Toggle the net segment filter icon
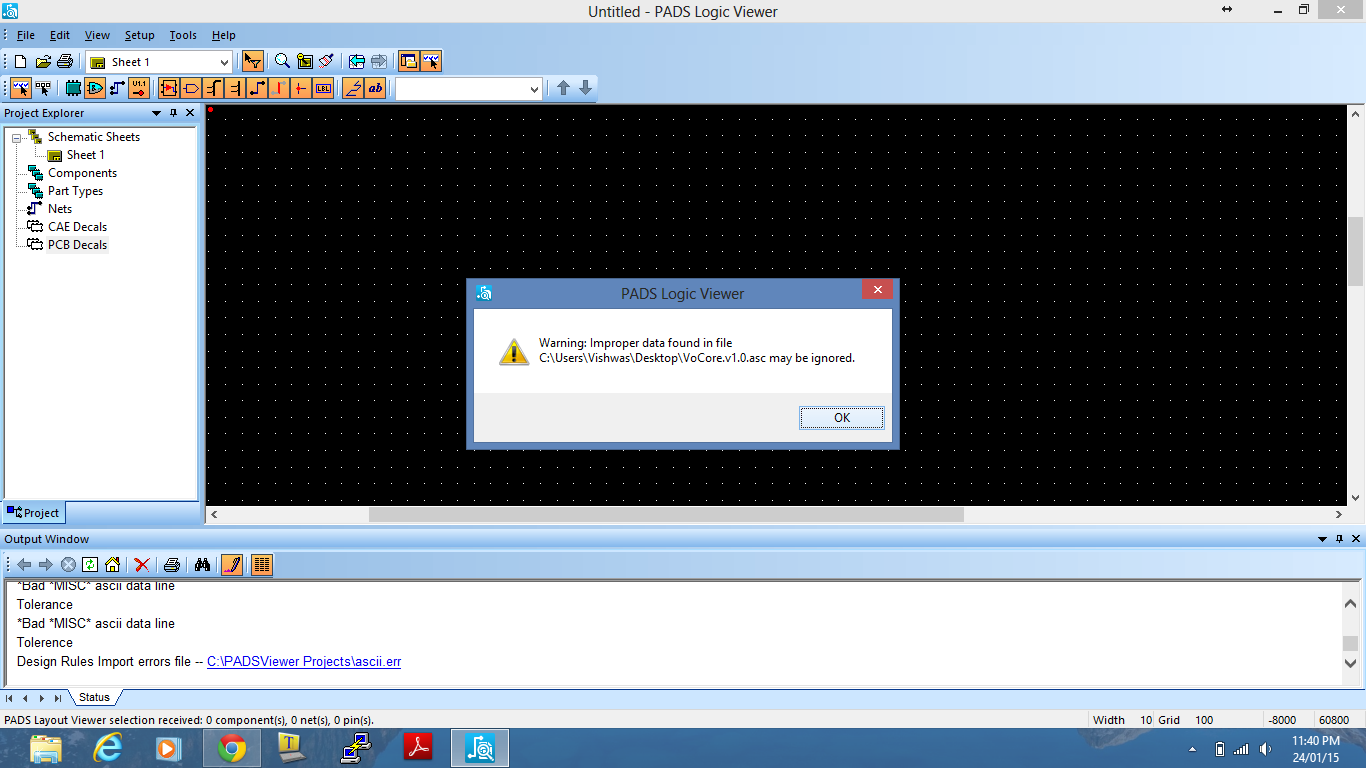 [x=257, y=89]
